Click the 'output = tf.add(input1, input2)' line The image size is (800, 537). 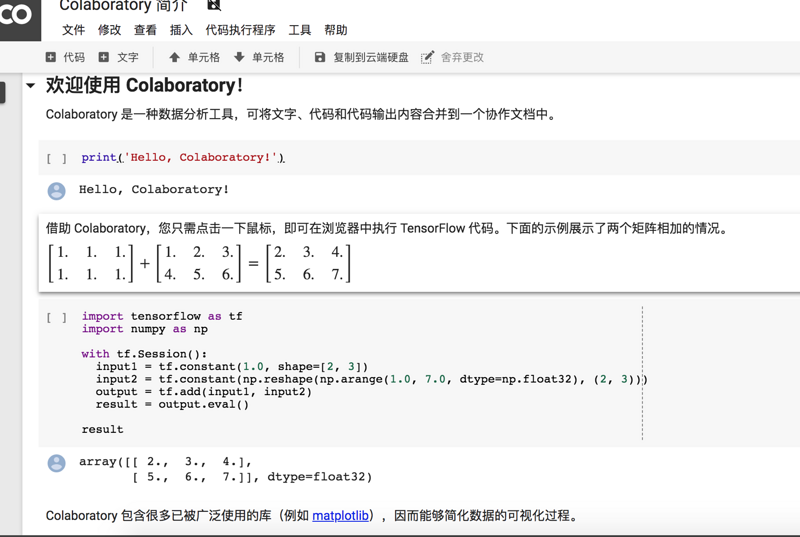click(204, 392)
